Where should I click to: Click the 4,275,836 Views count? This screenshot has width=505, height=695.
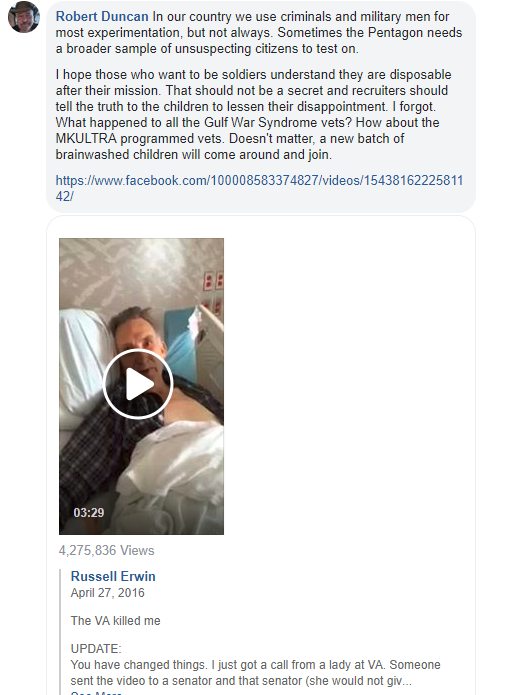[106, 551]
